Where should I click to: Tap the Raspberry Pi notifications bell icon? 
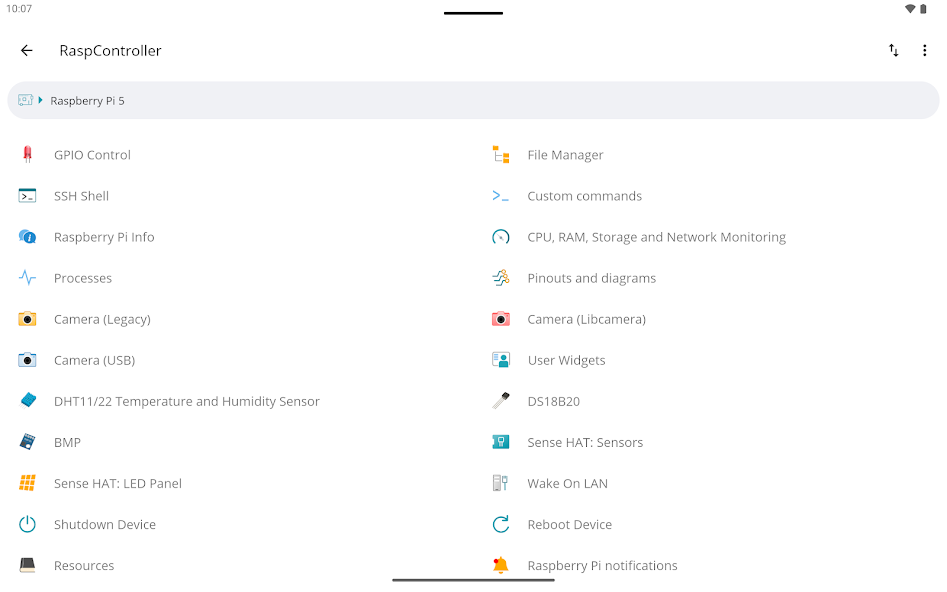501,565
